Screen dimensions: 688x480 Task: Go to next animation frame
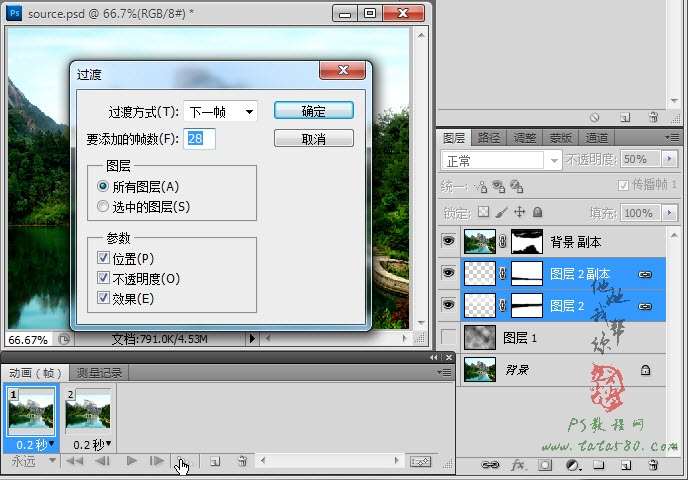pyautogui.click(x=157, y=461)
